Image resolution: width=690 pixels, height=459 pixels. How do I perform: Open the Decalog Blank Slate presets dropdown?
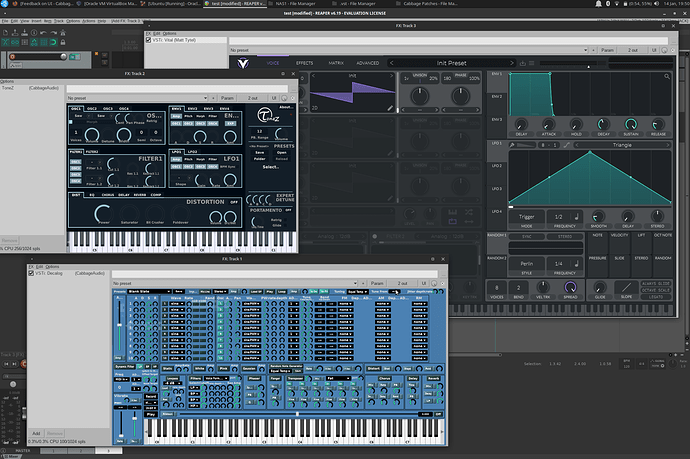click(x=149, y=291)
